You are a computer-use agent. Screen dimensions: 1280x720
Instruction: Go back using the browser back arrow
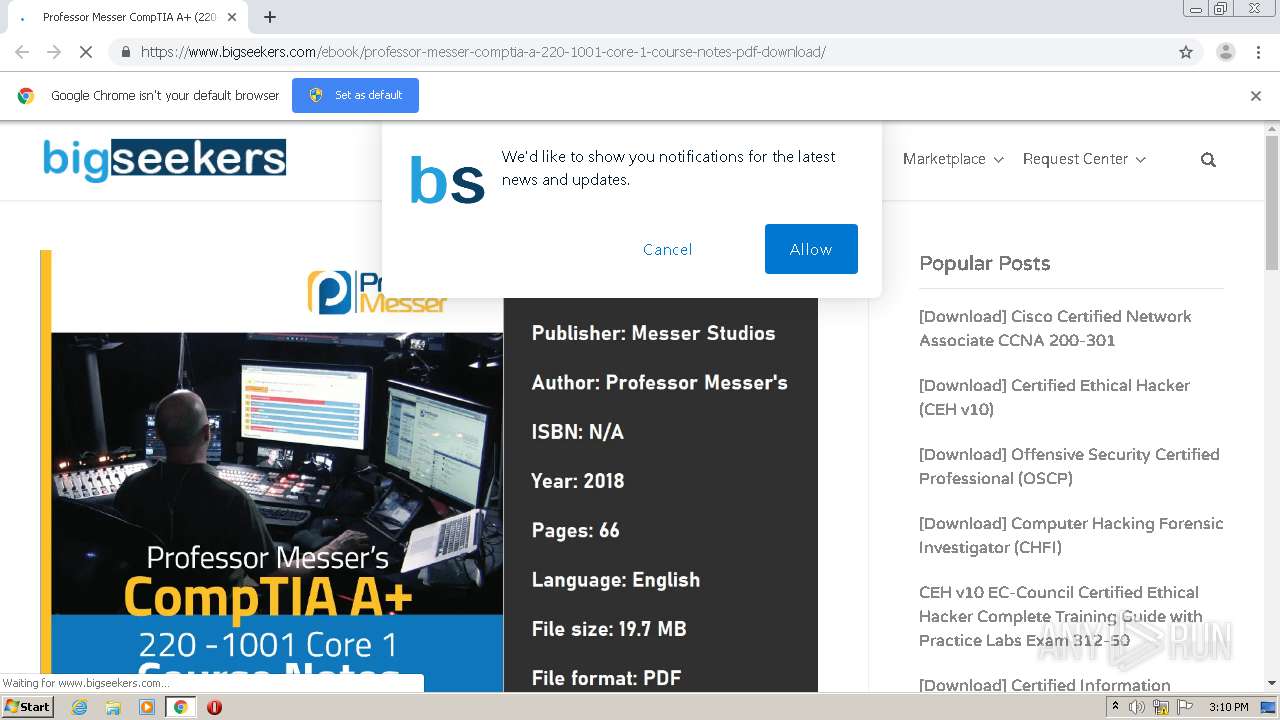point(22,52)
